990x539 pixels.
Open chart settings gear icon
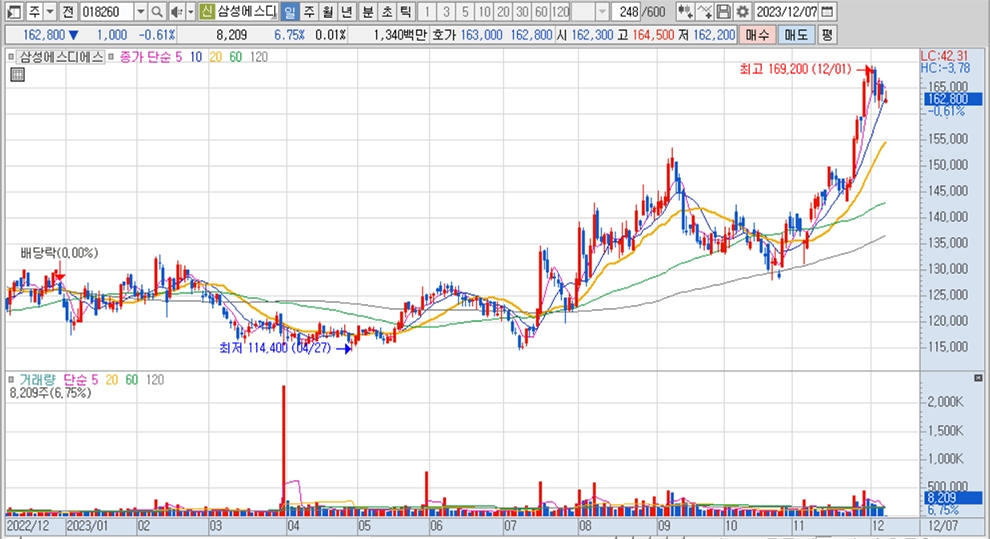point(743,11)
